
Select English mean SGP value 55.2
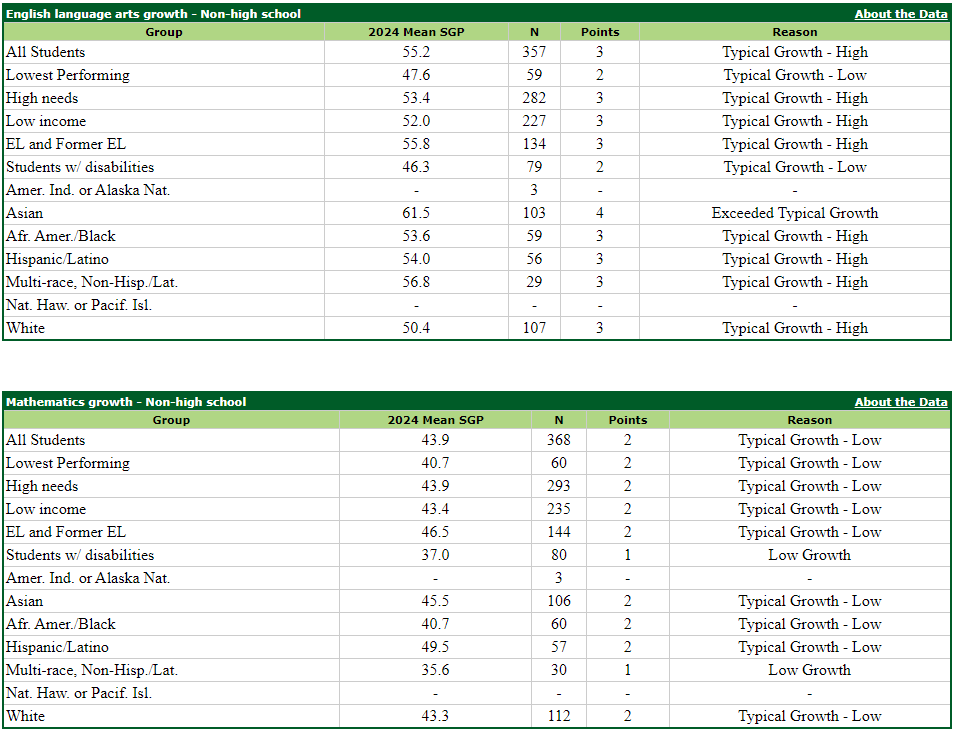[x=416, y=52]
